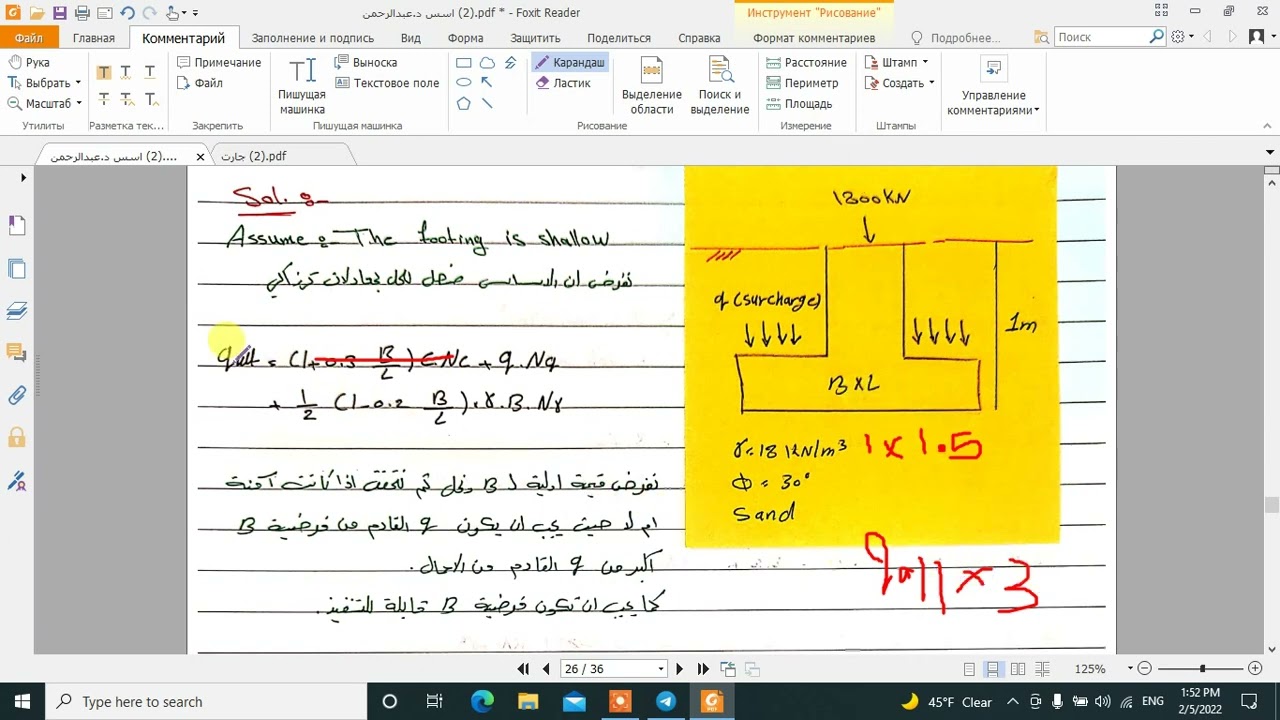Image resolution: width=1280 pixels, height=720 pixels.
Task: Open the Создать stamp dropdown
Action: [x=900, y=83]
